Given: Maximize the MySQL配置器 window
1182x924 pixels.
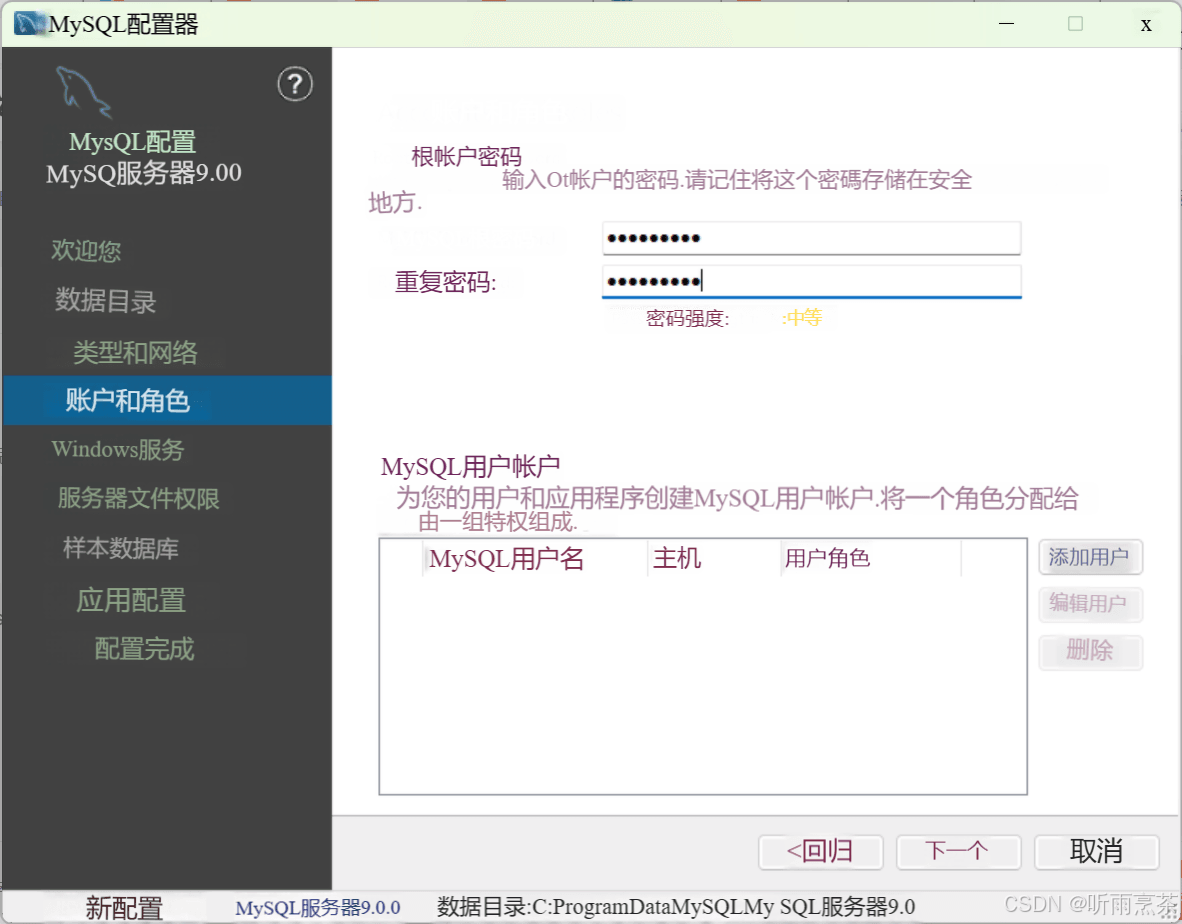Looking at the screenshot, I should tap(1076, 24).
